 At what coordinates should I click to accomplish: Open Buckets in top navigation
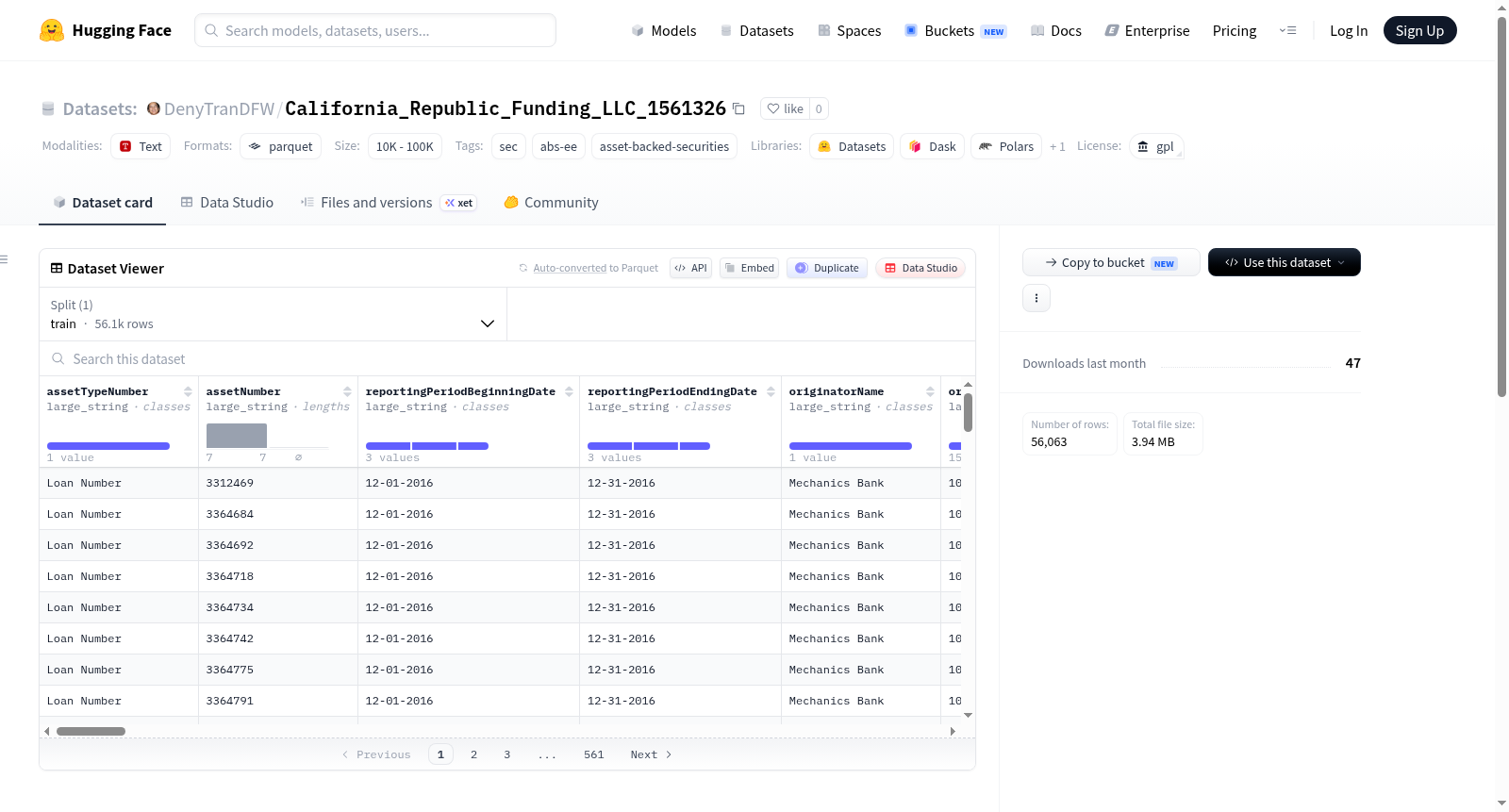(954, 30)
